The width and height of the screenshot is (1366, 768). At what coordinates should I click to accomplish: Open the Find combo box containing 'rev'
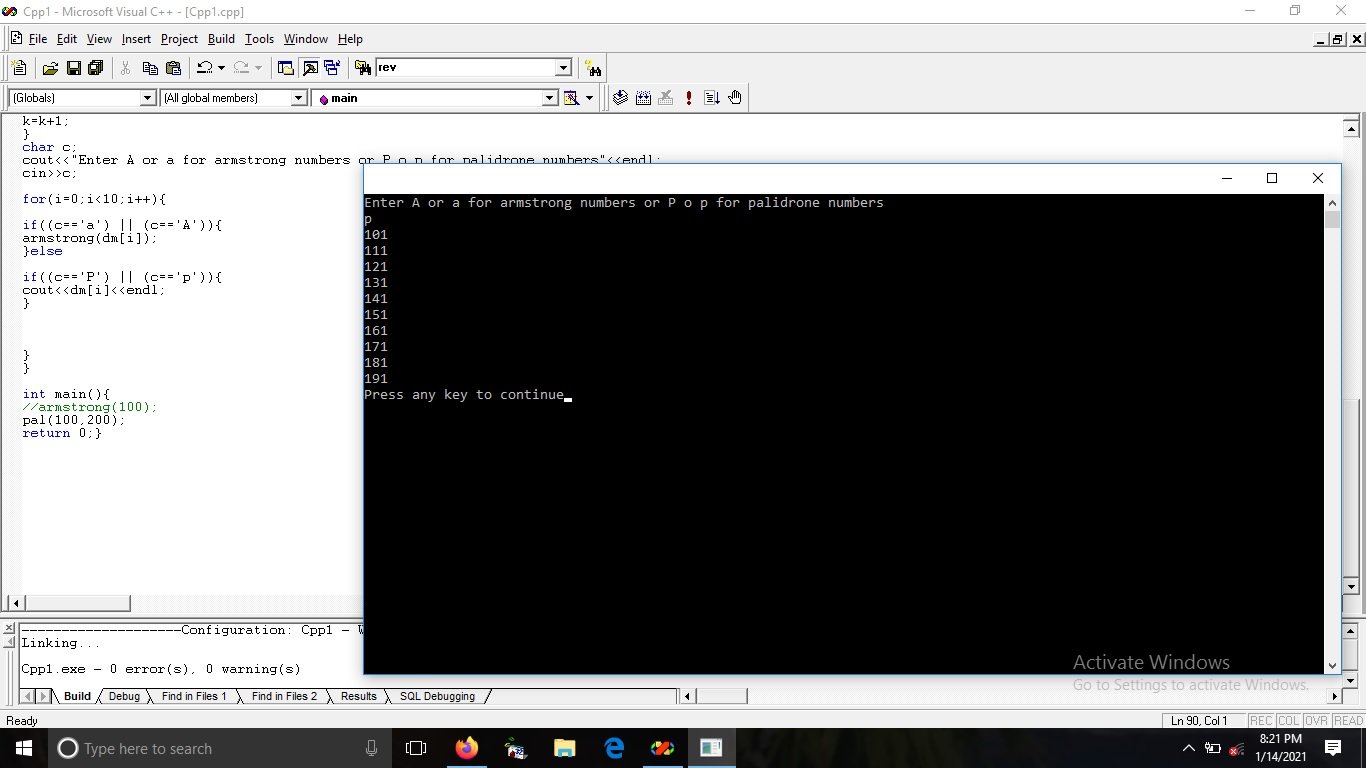pos(474,68)
